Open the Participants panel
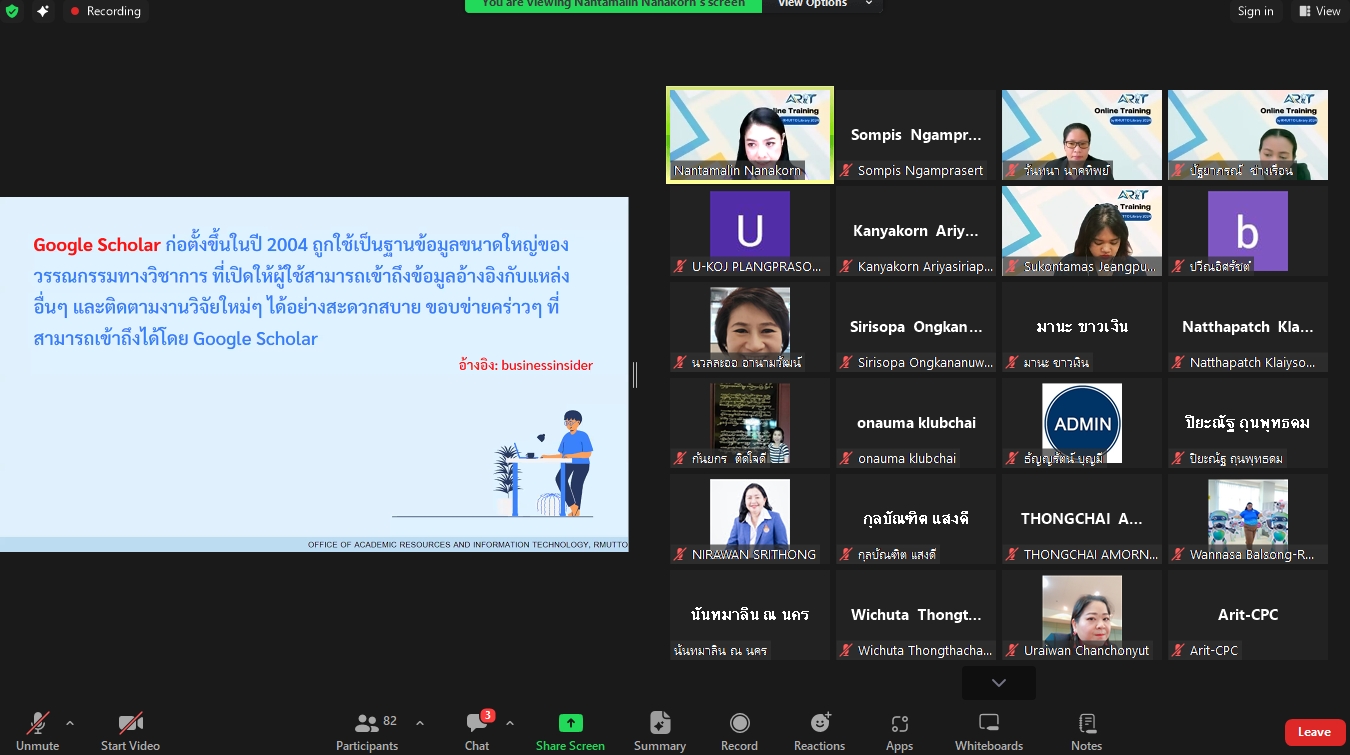The height and width of the screenshot is (755, 1350). (368, 731)
